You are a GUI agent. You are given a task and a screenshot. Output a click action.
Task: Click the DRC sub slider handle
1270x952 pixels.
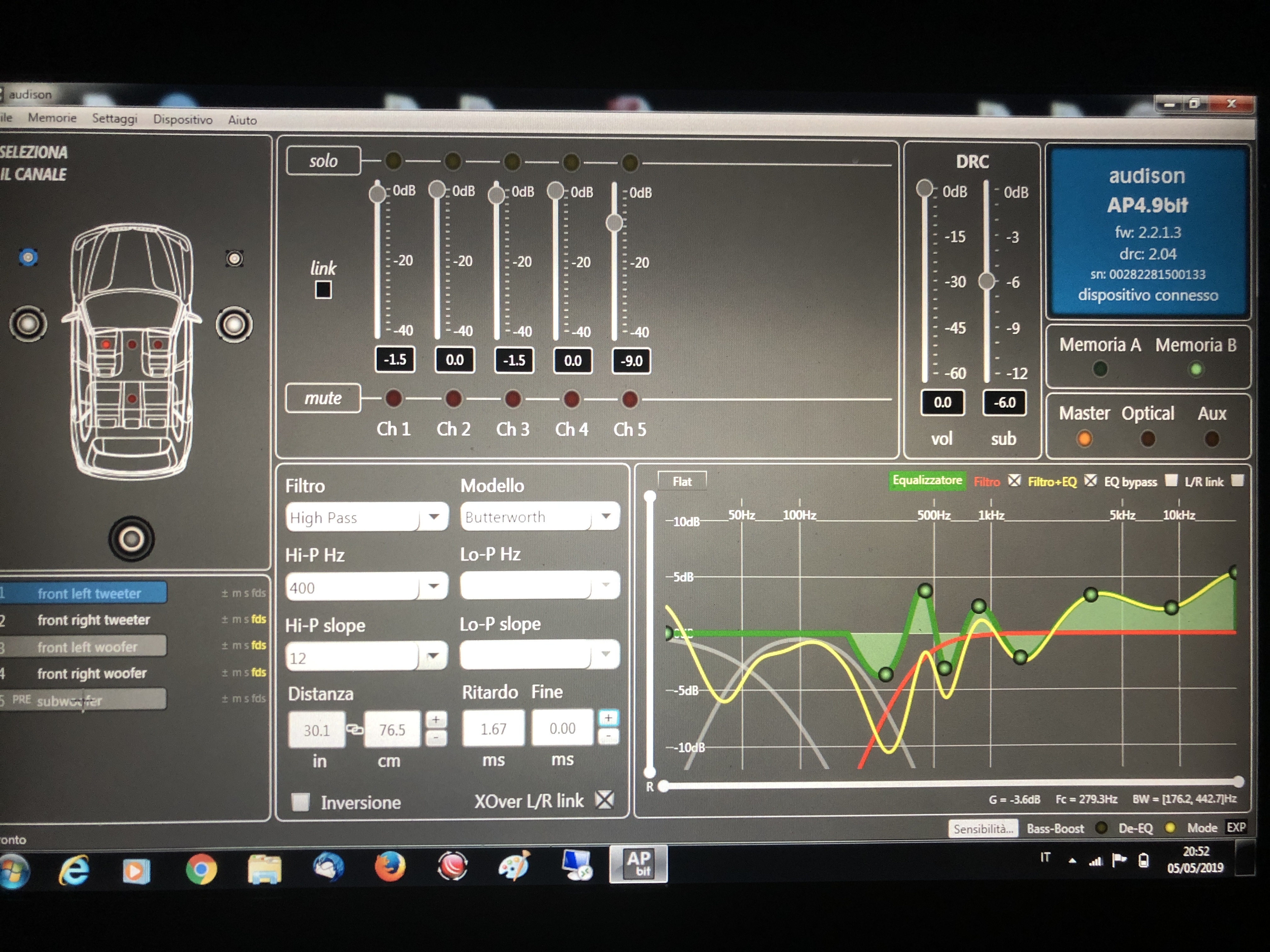tap(987, 281)
